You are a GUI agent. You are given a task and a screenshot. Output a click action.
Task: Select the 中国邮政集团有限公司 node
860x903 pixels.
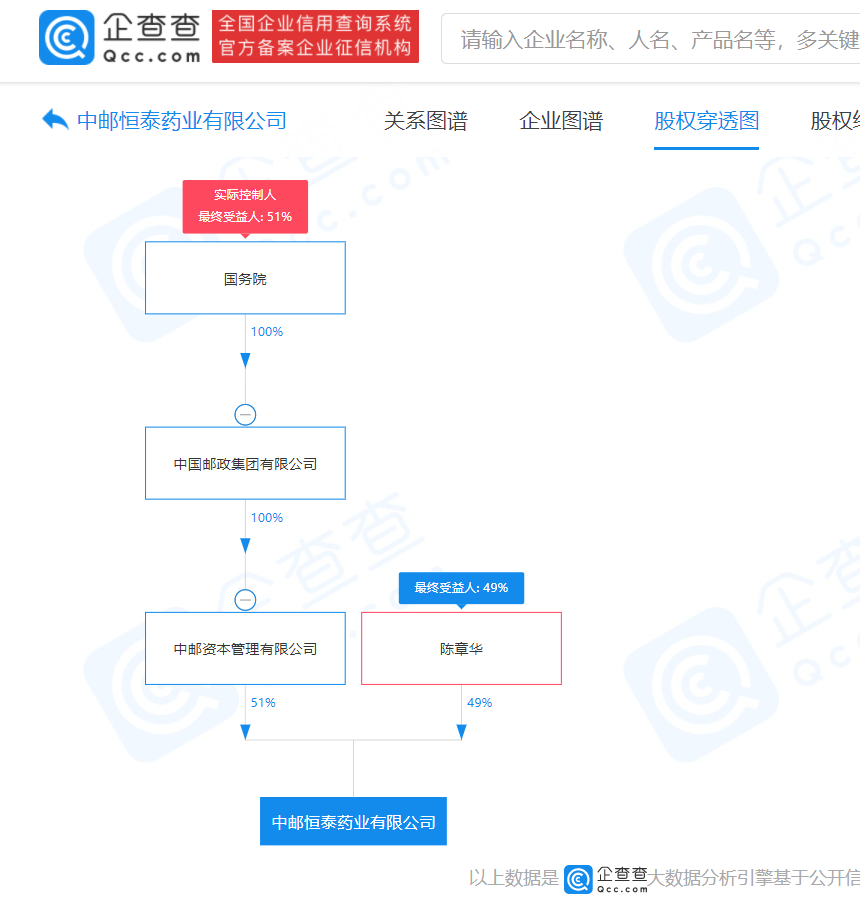[245, 464]
